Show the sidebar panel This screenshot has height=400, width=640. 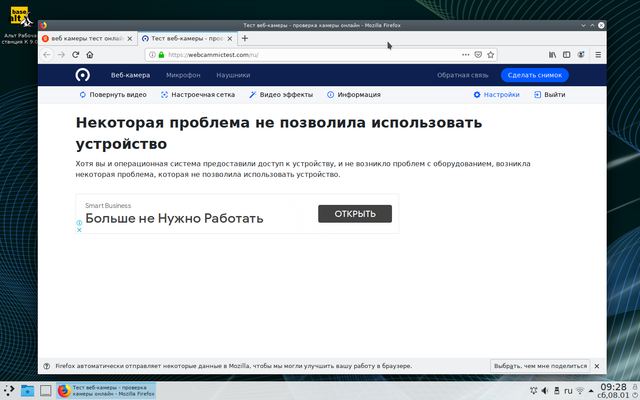pos(567,55)
